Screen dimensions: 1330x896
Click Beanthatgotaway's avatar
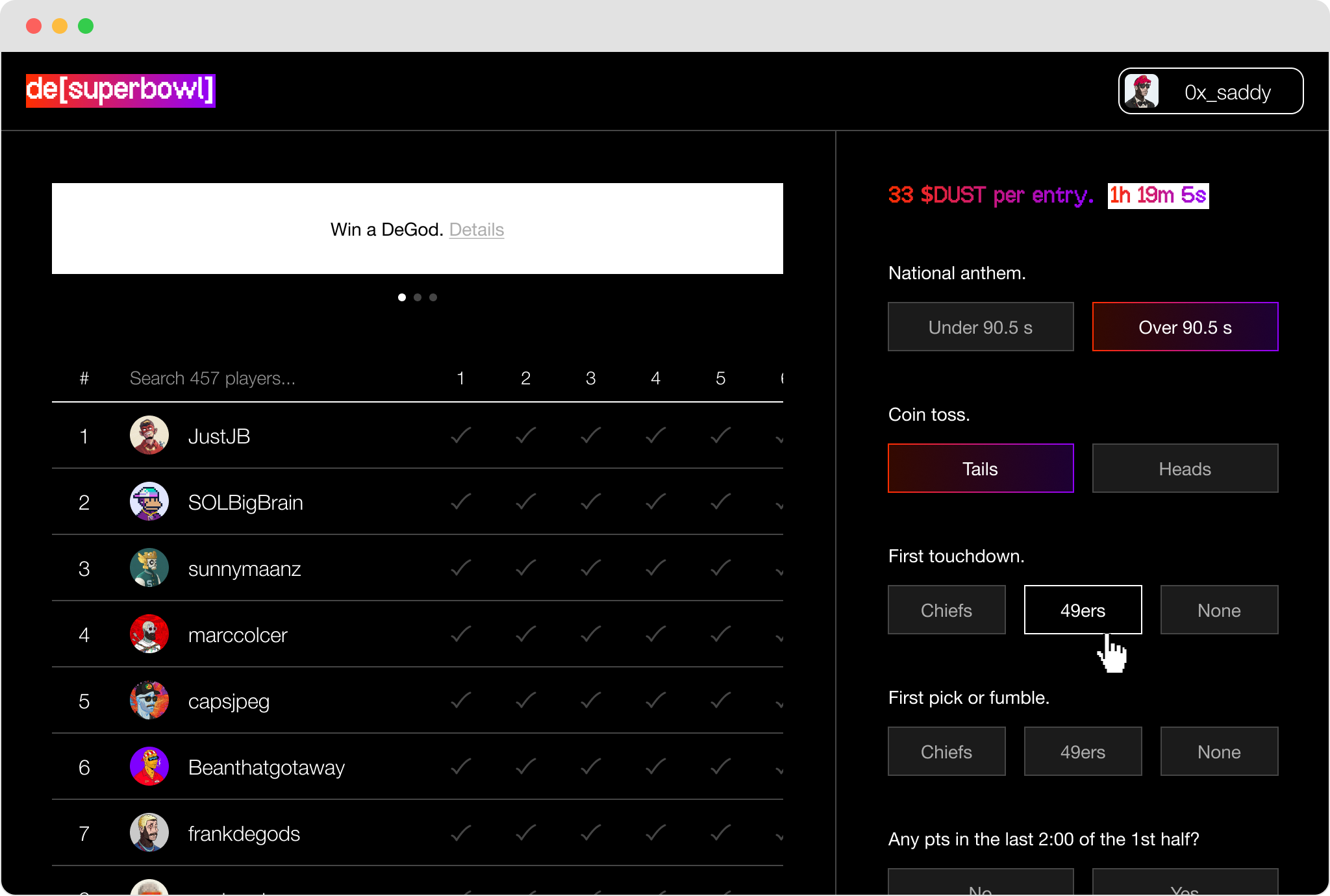(149, 766)
